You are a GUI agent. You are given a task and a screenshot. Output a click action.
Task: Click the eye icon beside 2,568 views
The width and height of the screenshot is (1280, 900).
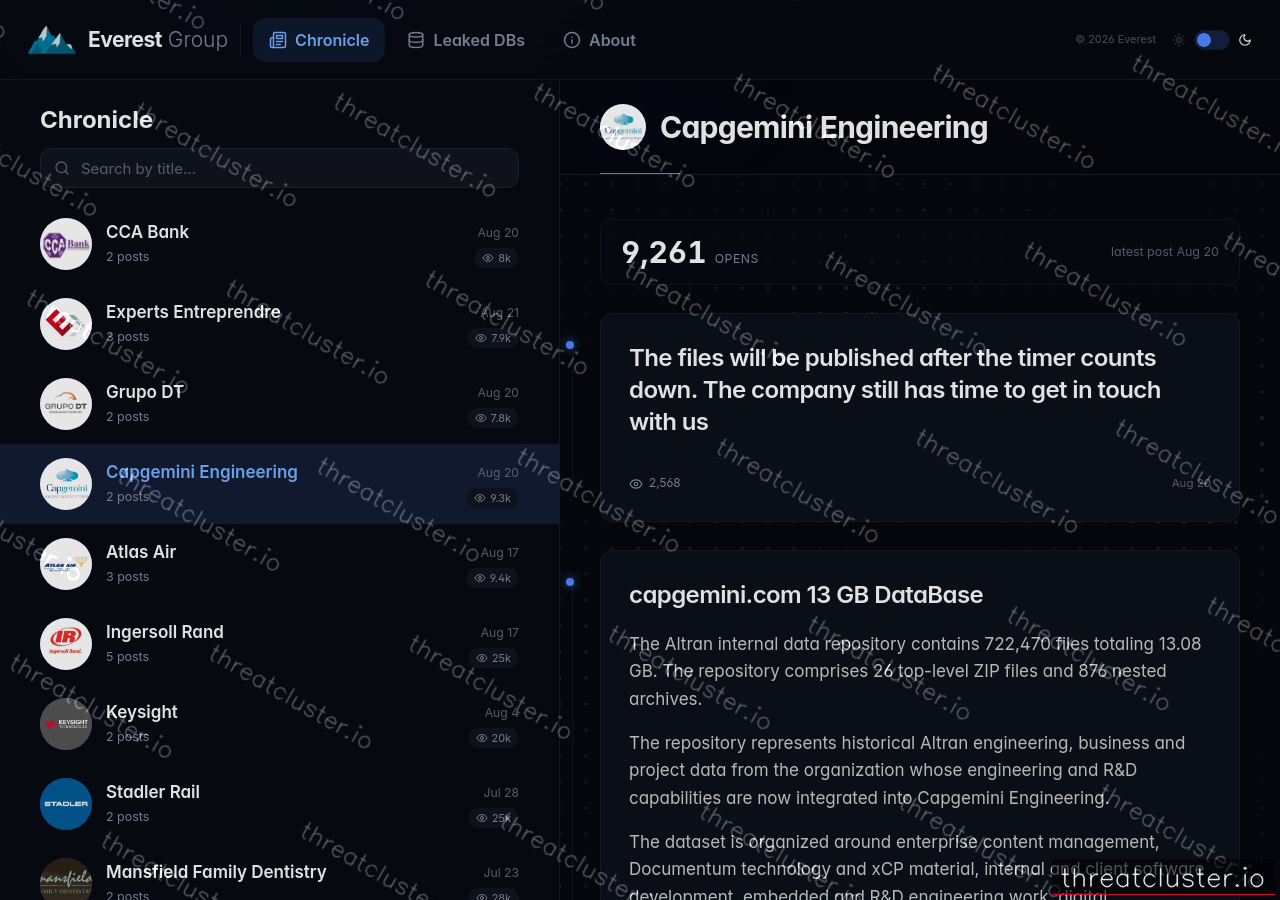pos(636,483)
